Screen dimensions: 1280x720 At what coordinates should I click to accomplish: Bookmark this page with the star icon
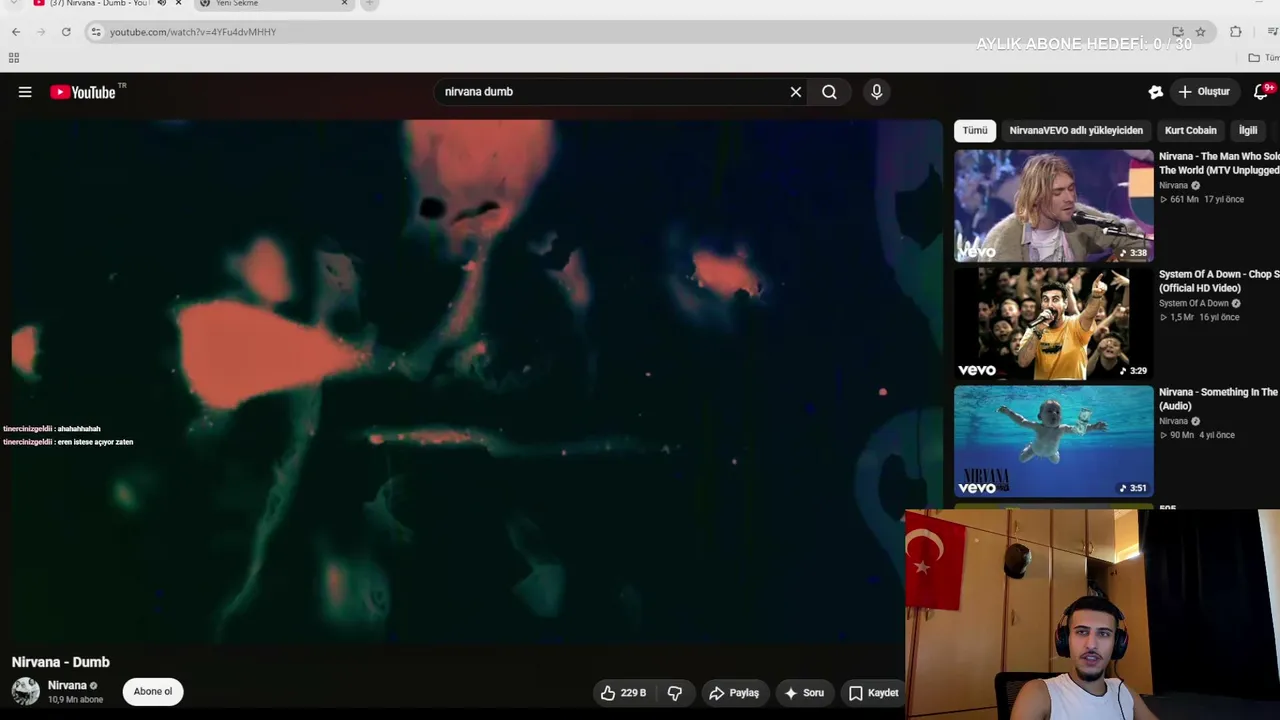pyautogui.click(x=1200, y=32)
